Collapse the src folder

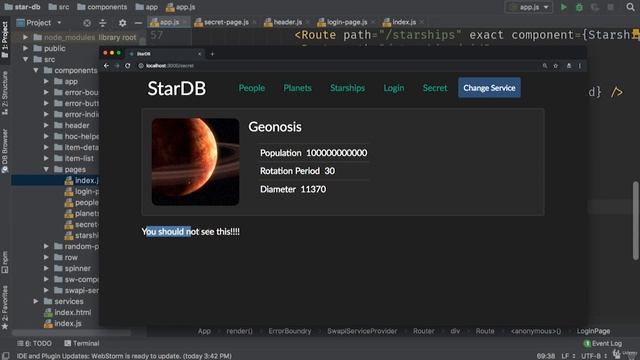tap(26, 59)
